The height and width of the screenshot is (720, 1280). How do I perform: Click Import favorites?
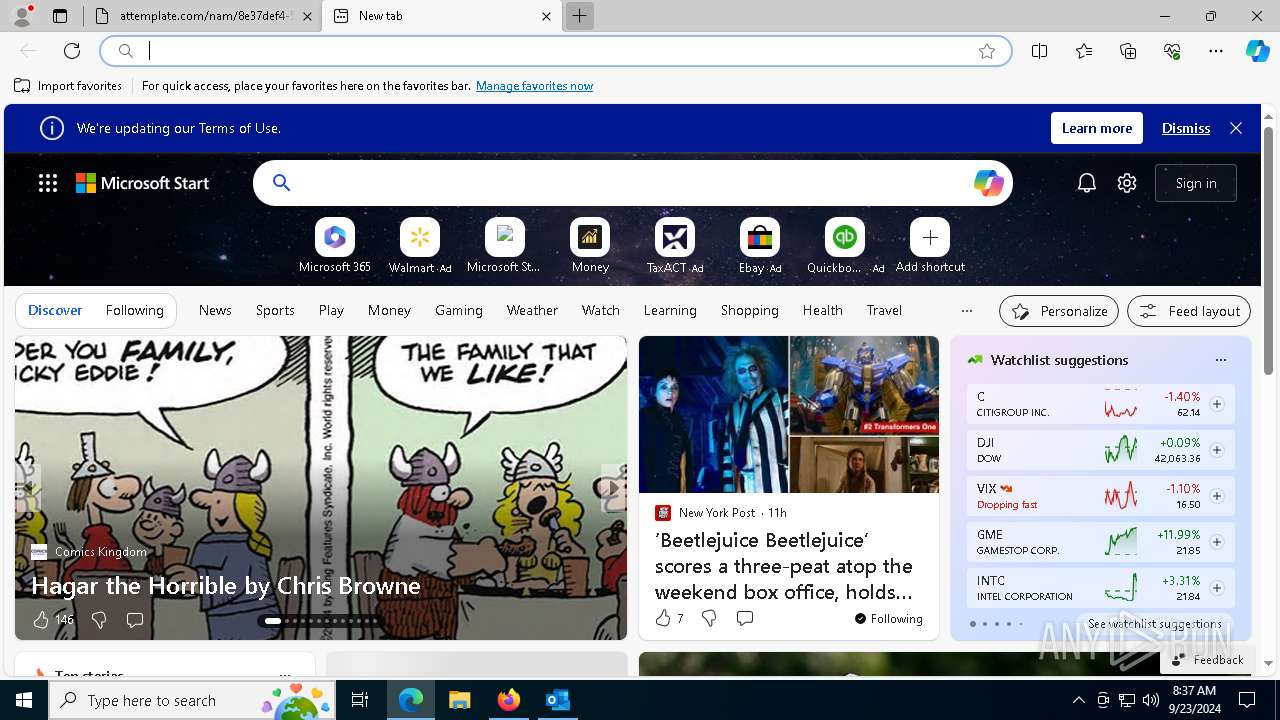pyautogui.click(x=68, y=86)
